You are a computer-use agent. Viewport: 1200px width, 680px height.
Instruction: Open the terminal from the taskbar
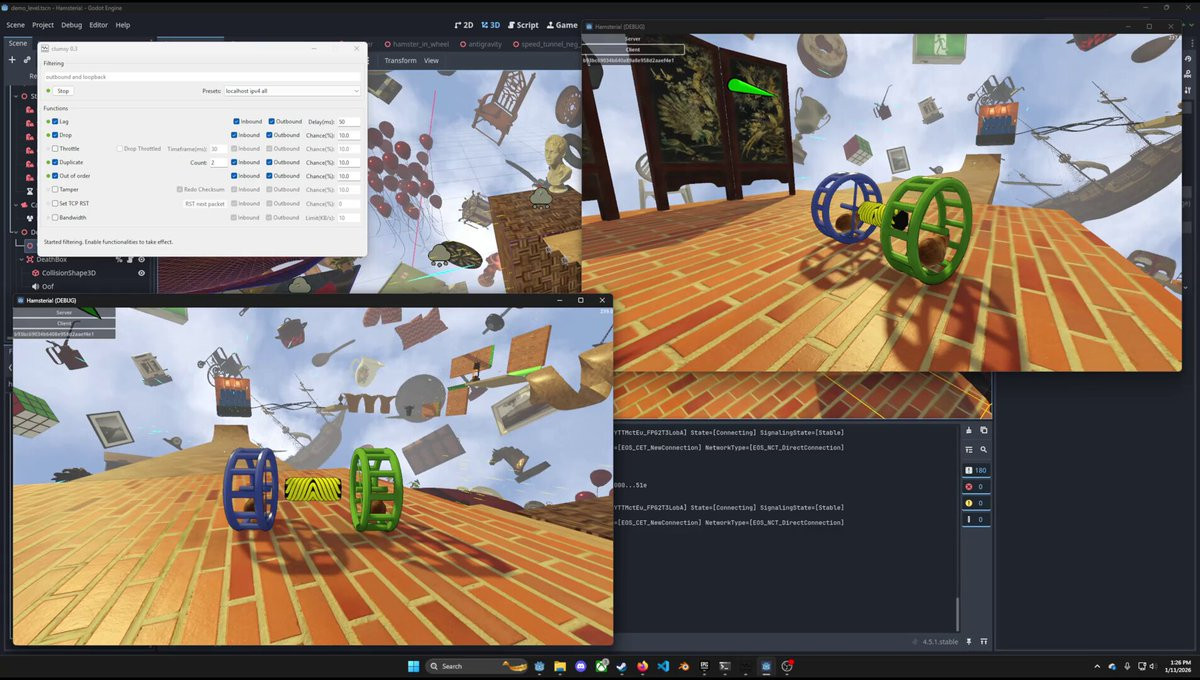[x=725, y=666]
